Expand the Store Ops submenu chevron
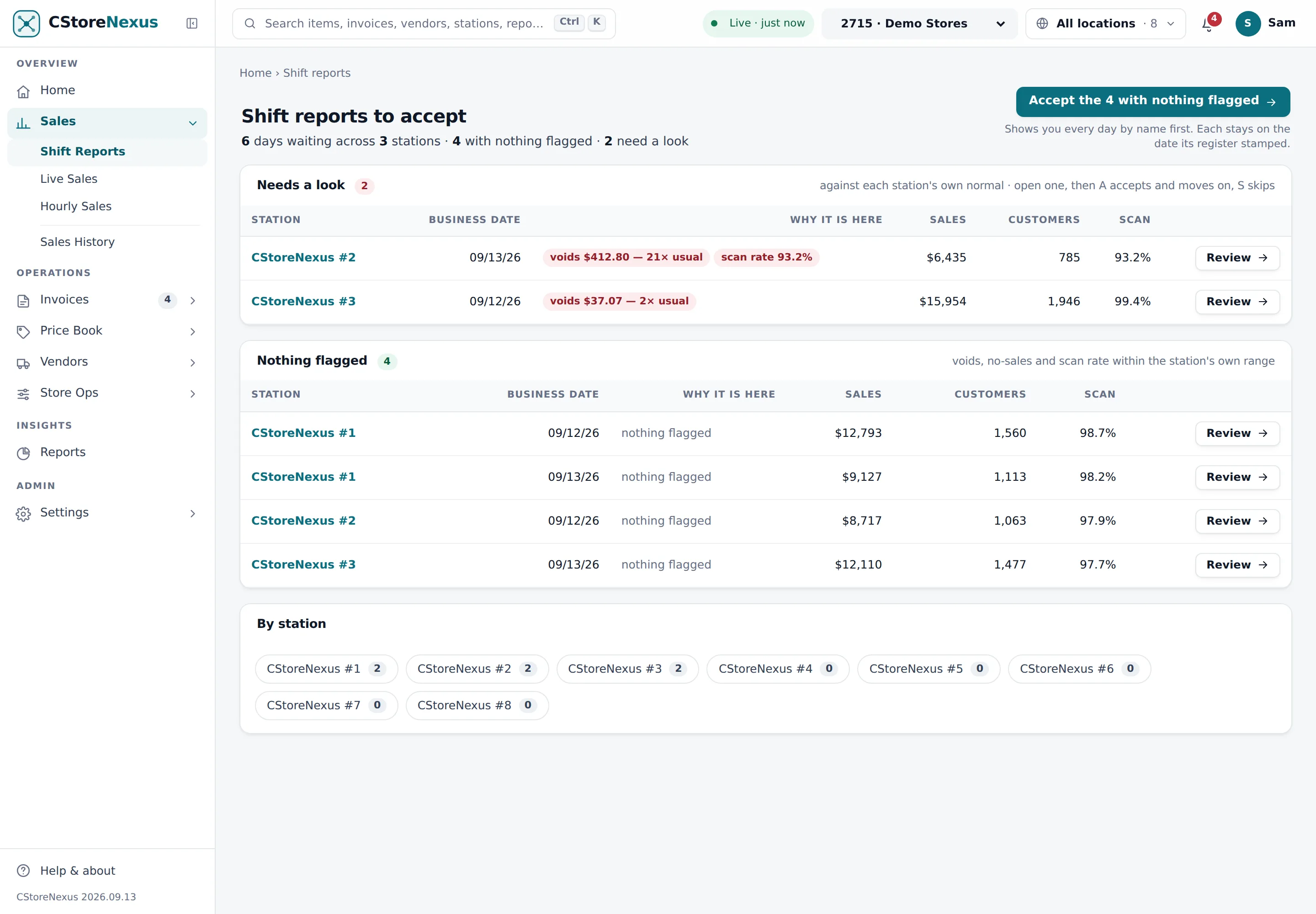Image resolution: width=1316 pixels, height=914 pixels. (193, 394)
